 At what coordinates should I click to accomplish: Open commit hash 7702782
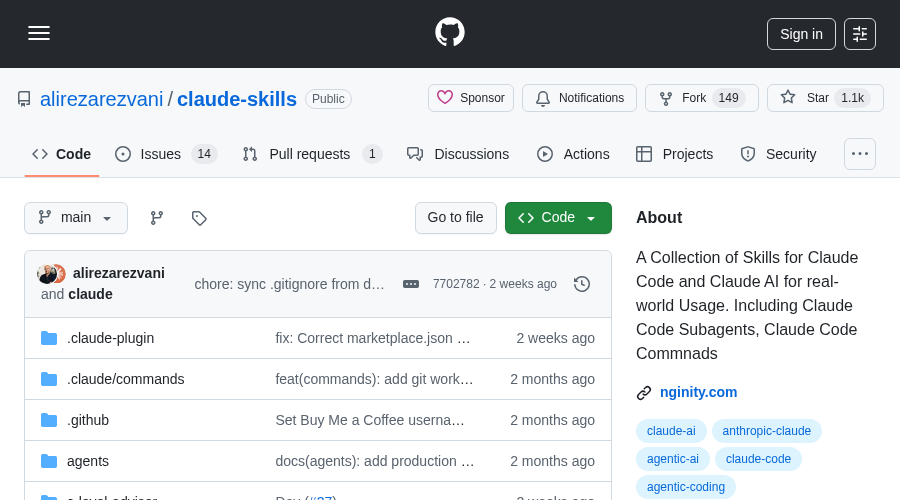click(456, 284)
